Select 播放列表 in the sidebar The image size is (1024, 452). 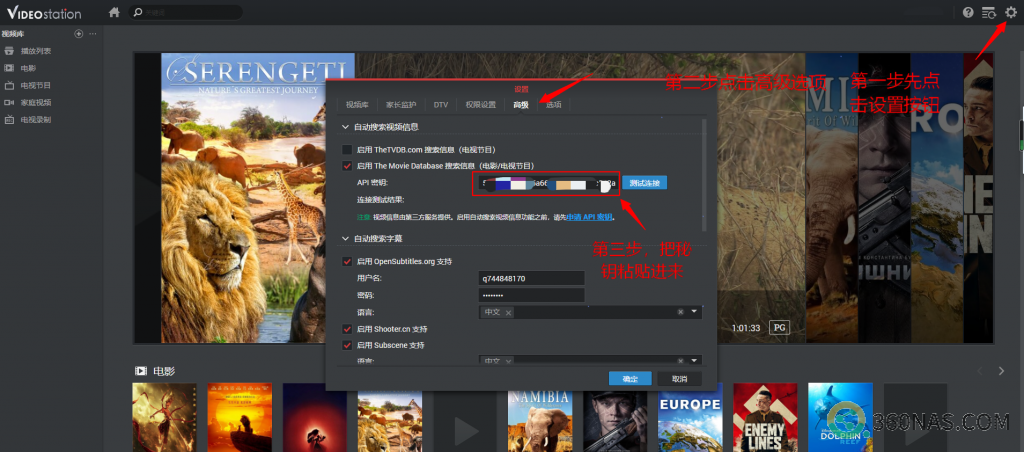coord(36,51)
